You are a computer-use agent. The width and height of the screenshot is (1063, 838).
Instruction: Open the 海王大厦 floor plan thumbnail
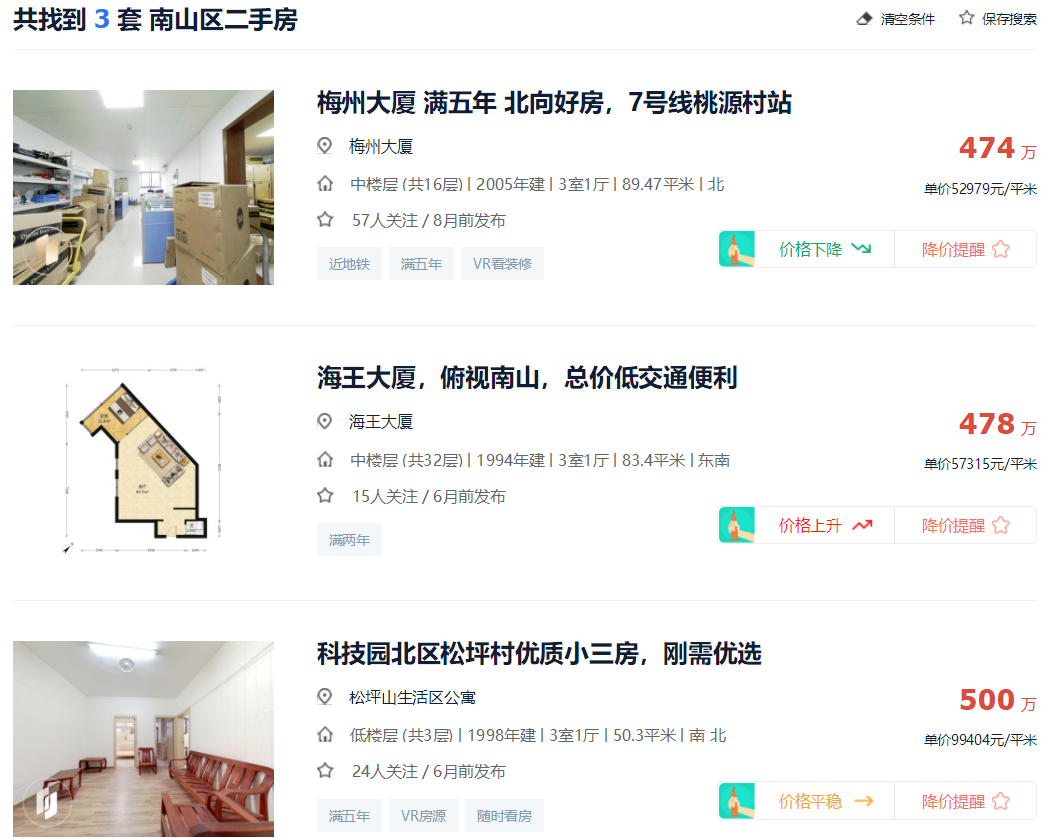click(143, 462)
